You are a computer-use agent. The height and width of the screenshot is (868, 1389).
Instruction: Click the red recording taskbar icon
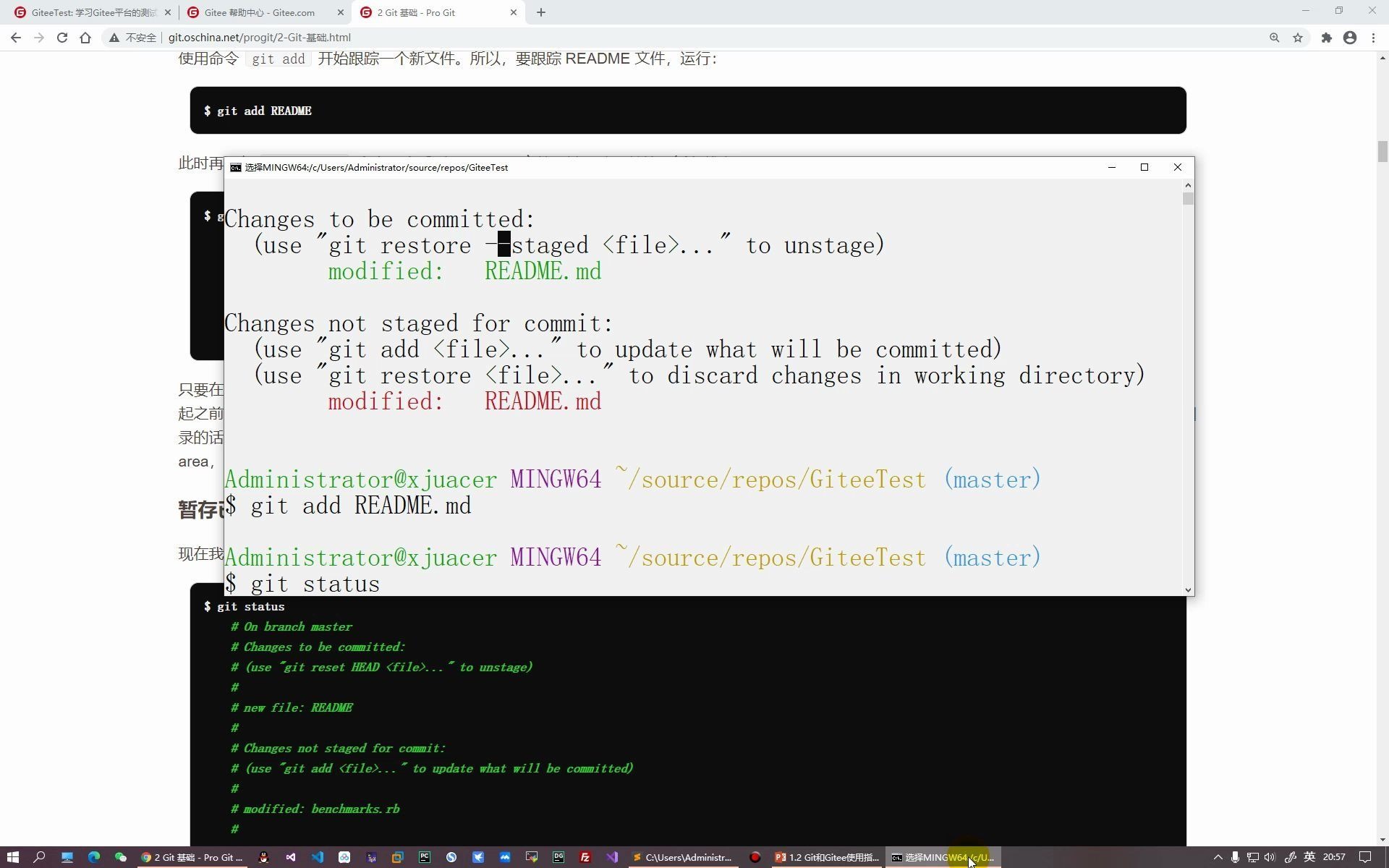pos(755,857)
